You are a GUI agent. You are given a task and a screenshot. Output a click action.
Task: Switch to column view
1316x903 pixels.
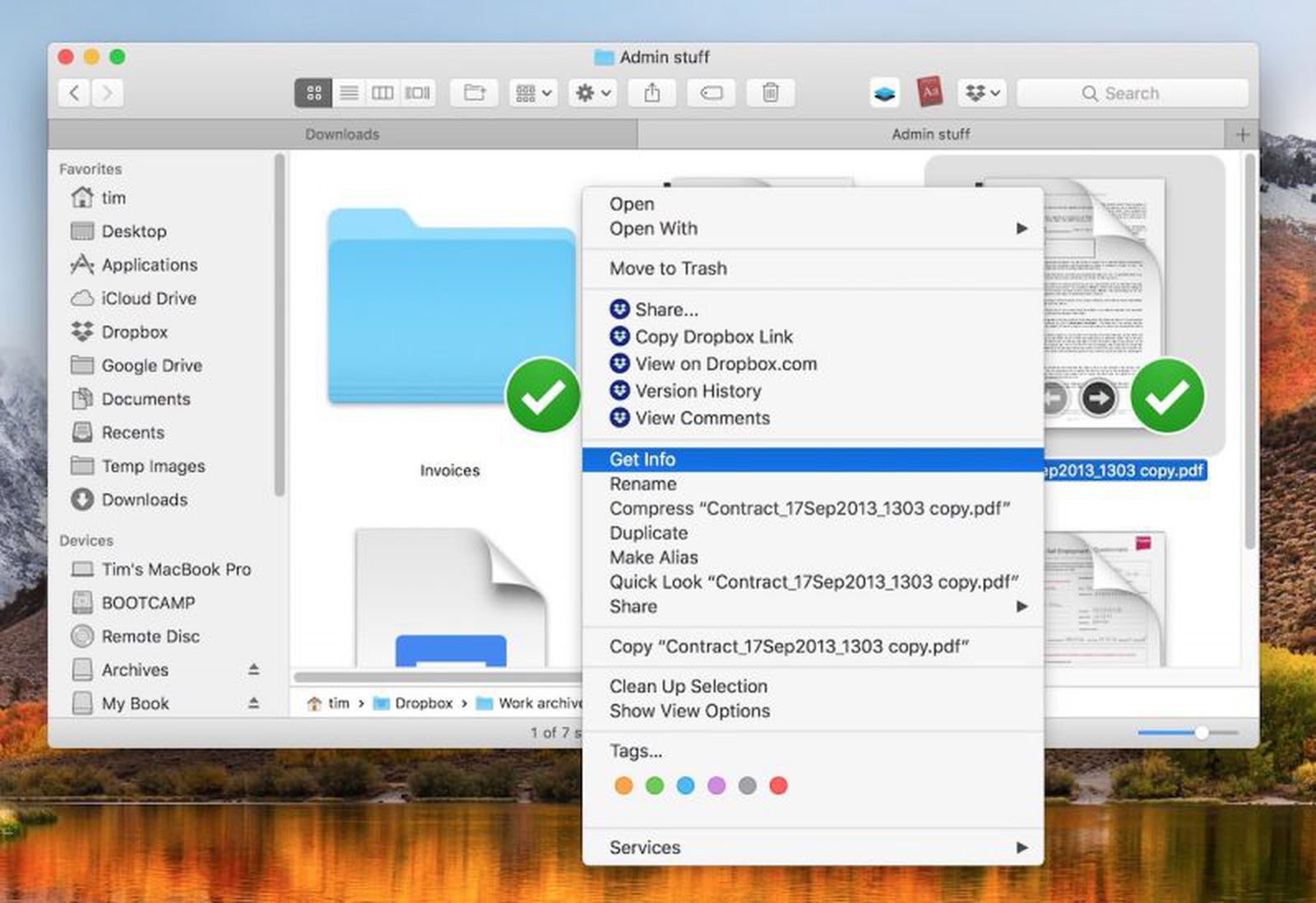tap(382, 92)
